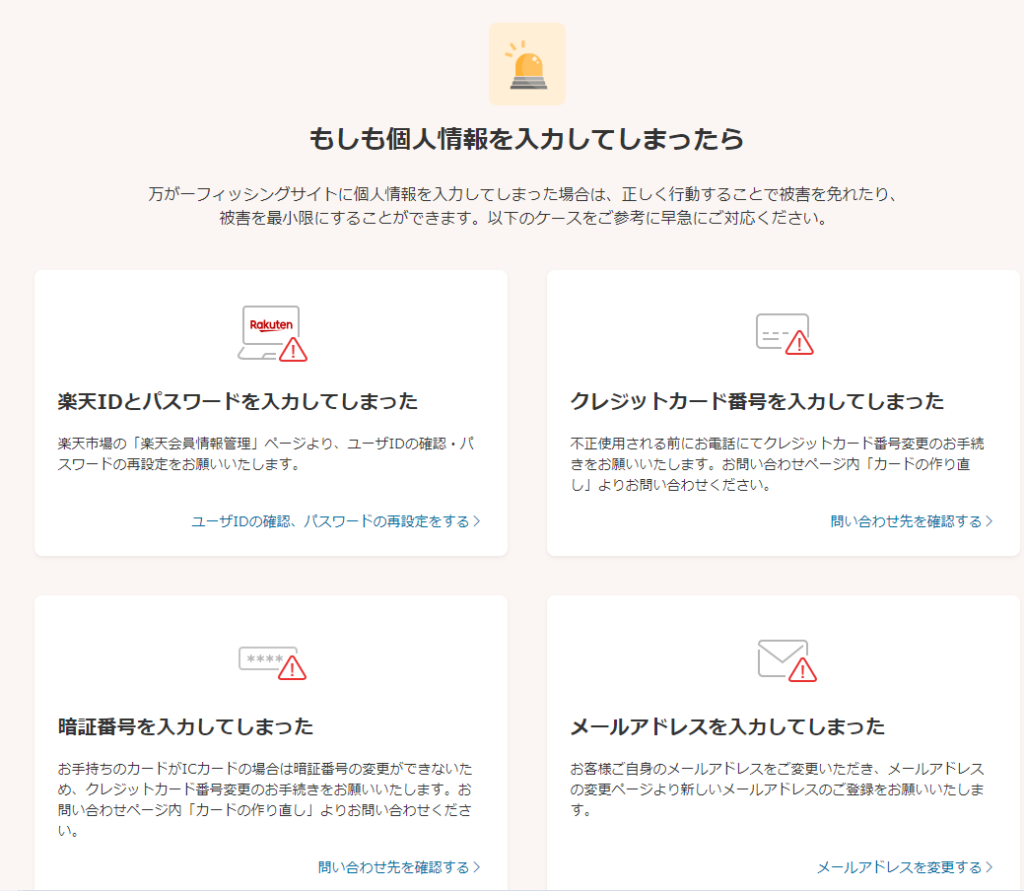Click the Rakuten computer warning icon
Screen dimensions: 1024x891
[x=272, y=333]
